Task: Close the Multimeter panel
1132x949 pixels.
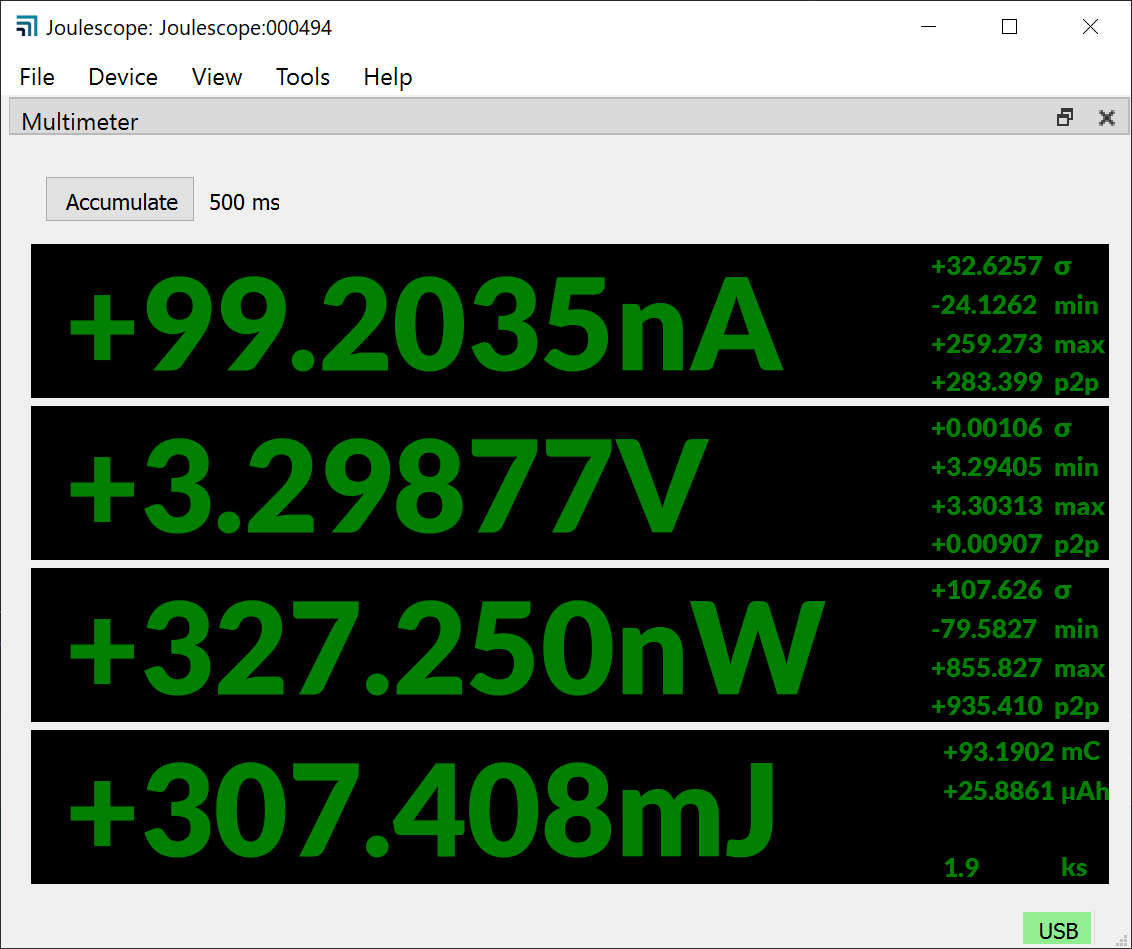Action: pos(1107,118)
